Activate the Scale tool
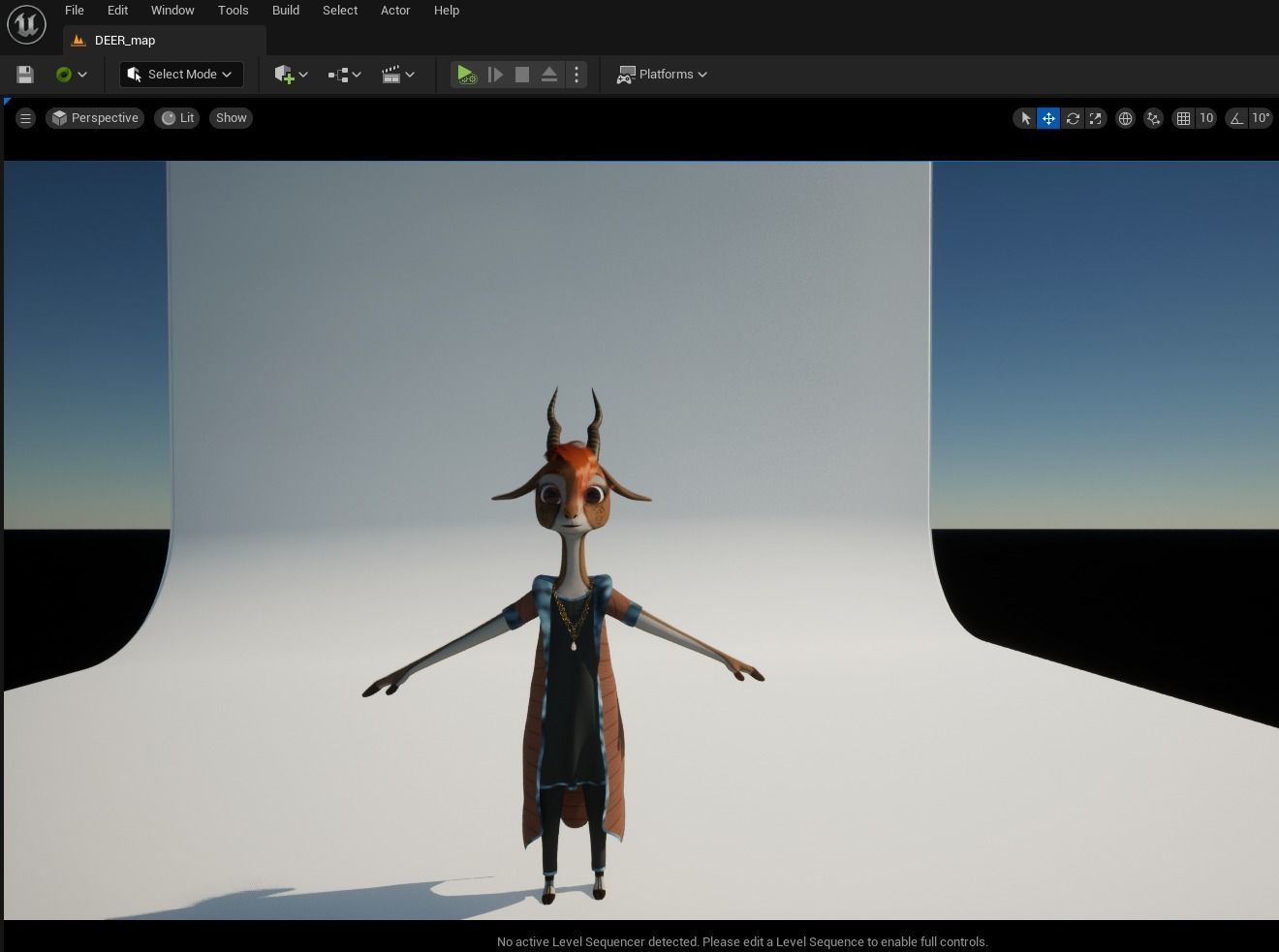The image size is (1279, 952). pyautogui.click(x=1096, y=118)
